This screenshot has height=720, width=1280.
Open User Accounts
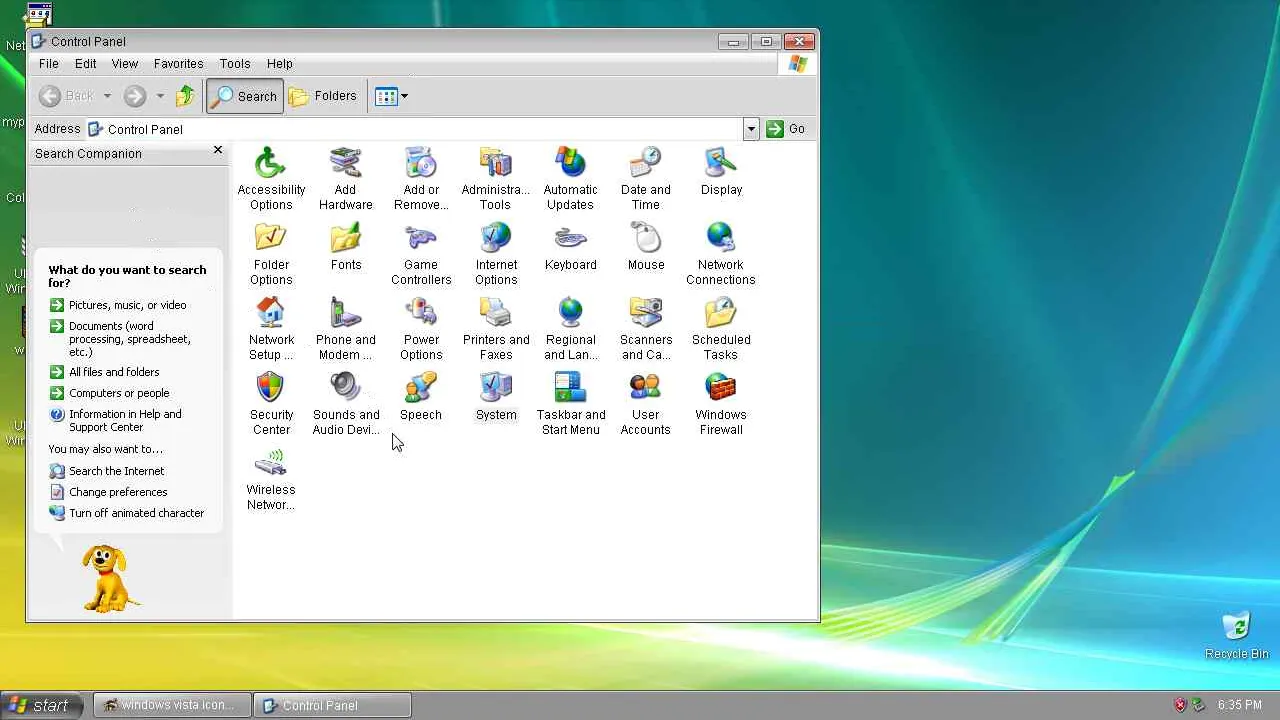tap(646, 403)
